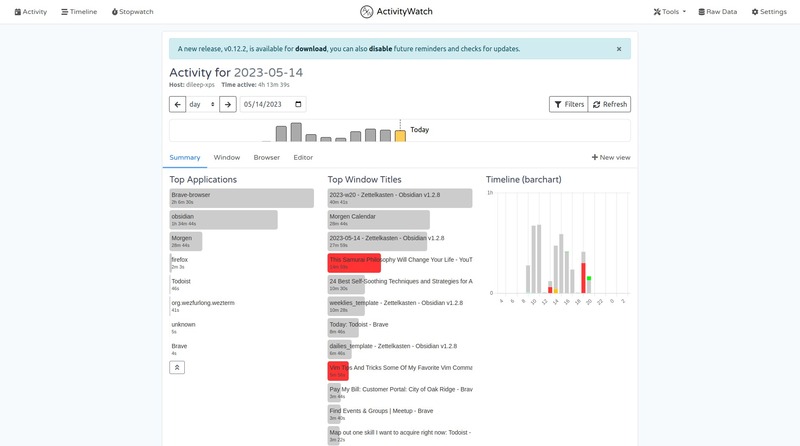Click the date field 05/14/2023

click(x=273, y=104)
